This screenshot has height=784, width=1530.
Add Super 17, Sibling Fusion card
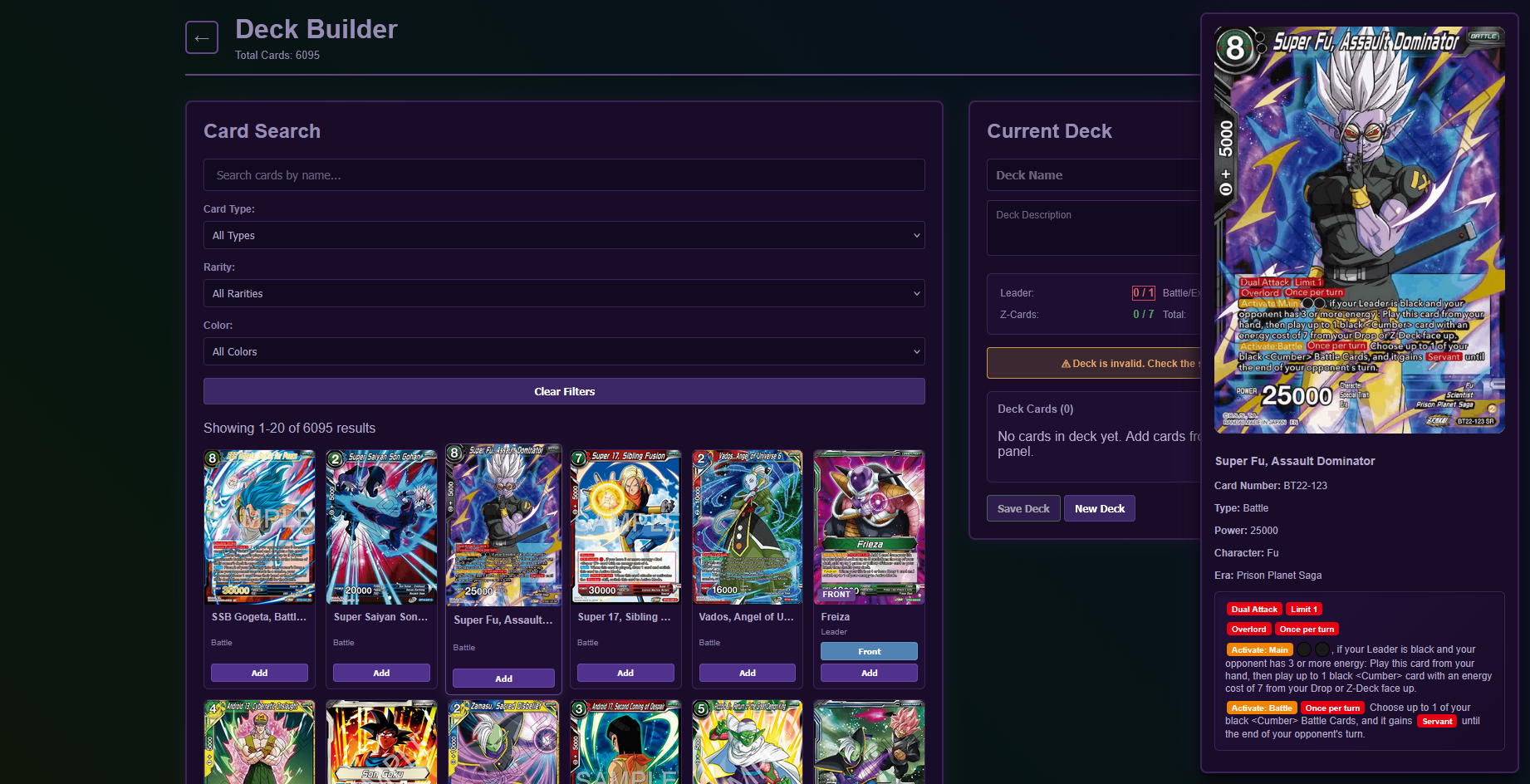point(625,673)
